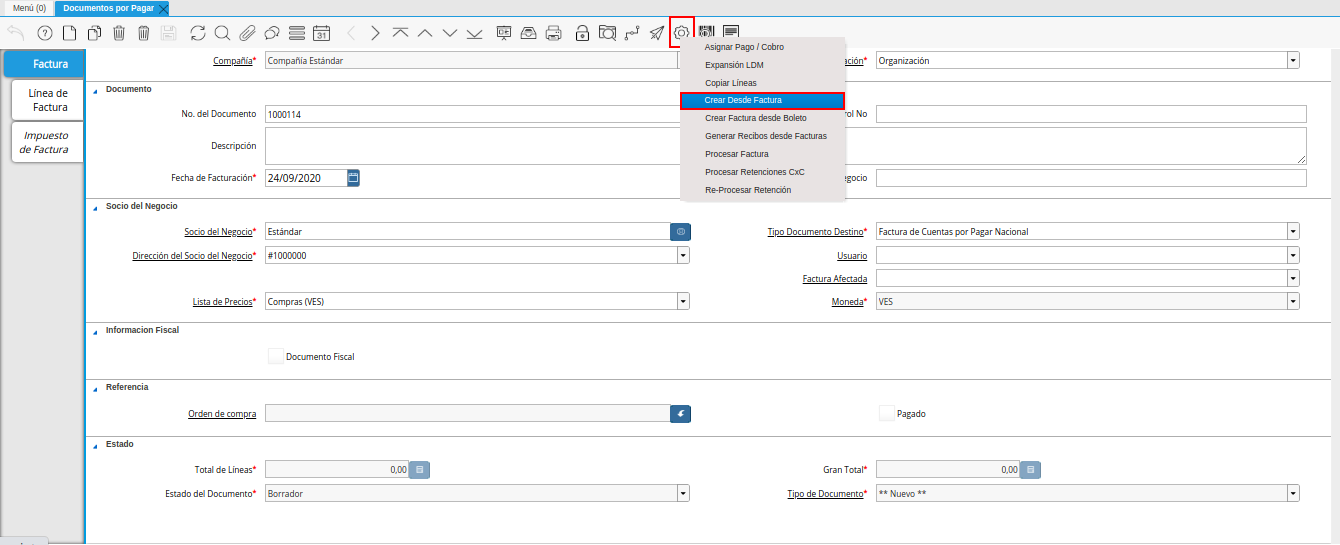Open the help question mark icon
Viewport: 1340px width, 545px height.
(44, 33)
